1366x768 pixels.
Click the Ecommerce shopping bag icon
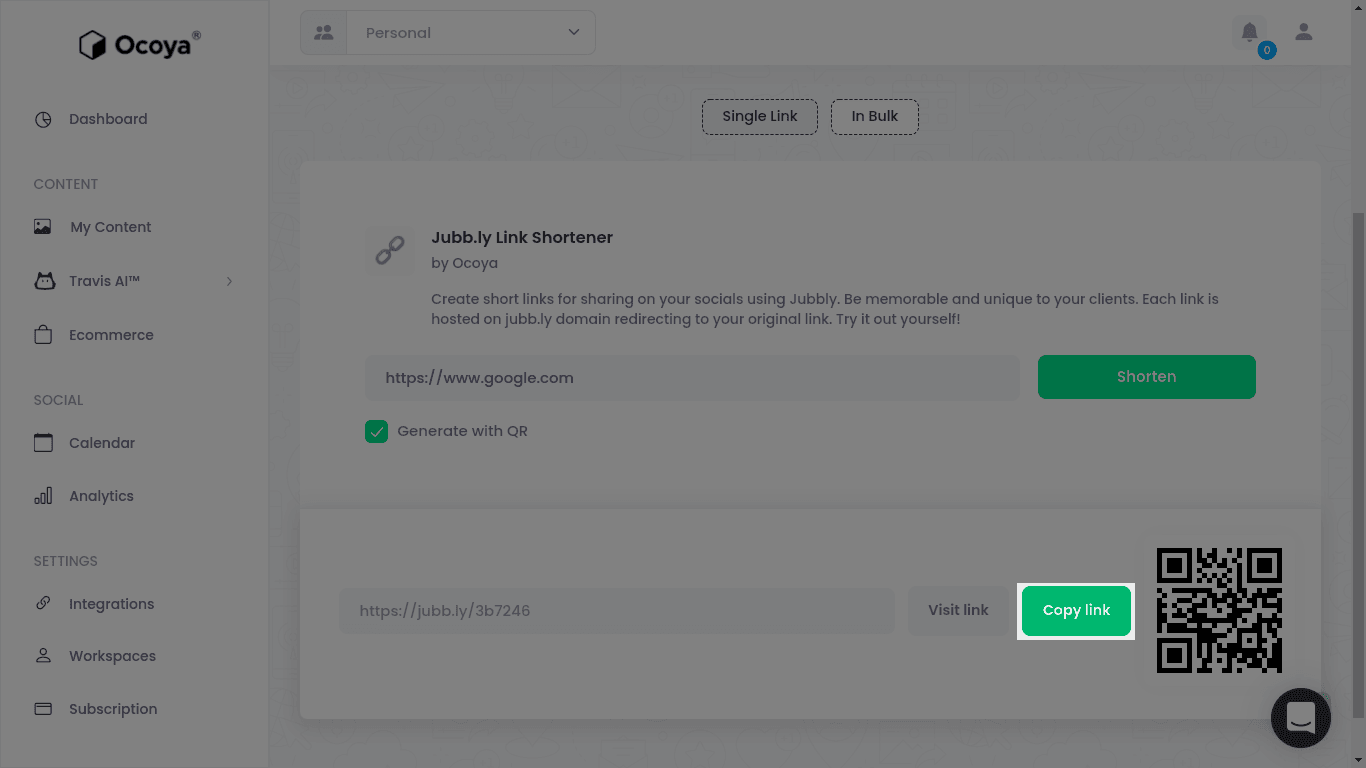pyautogui.click(x=43, y=335)
